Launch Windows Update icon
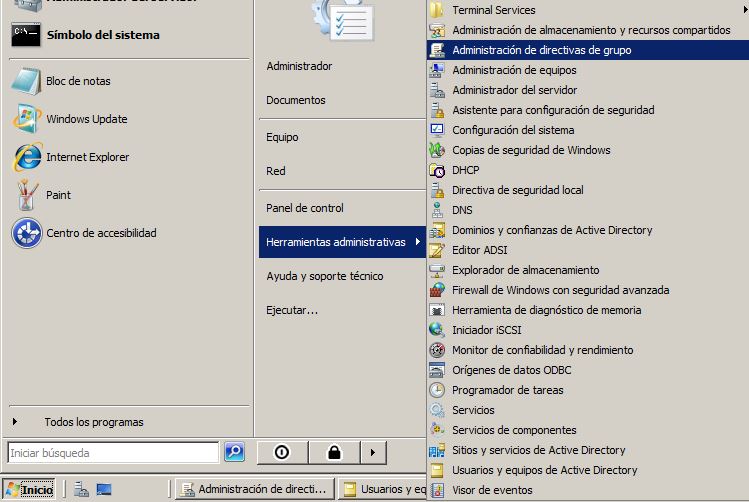 point(26,118)
